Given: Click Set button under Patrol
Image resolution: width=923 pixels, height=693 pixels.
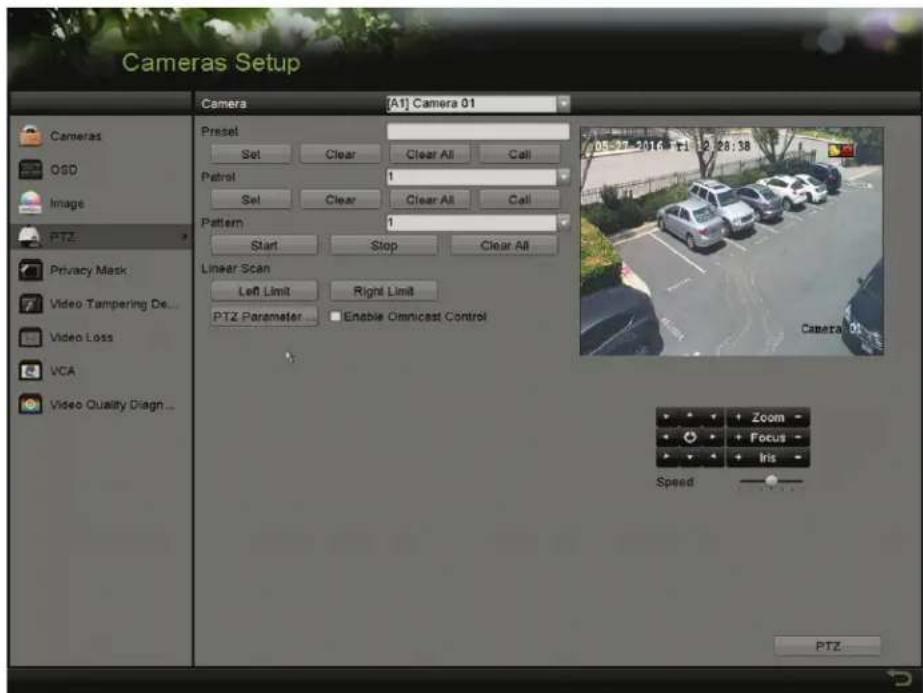Looking at the screenshot, I should pos(251,200).
